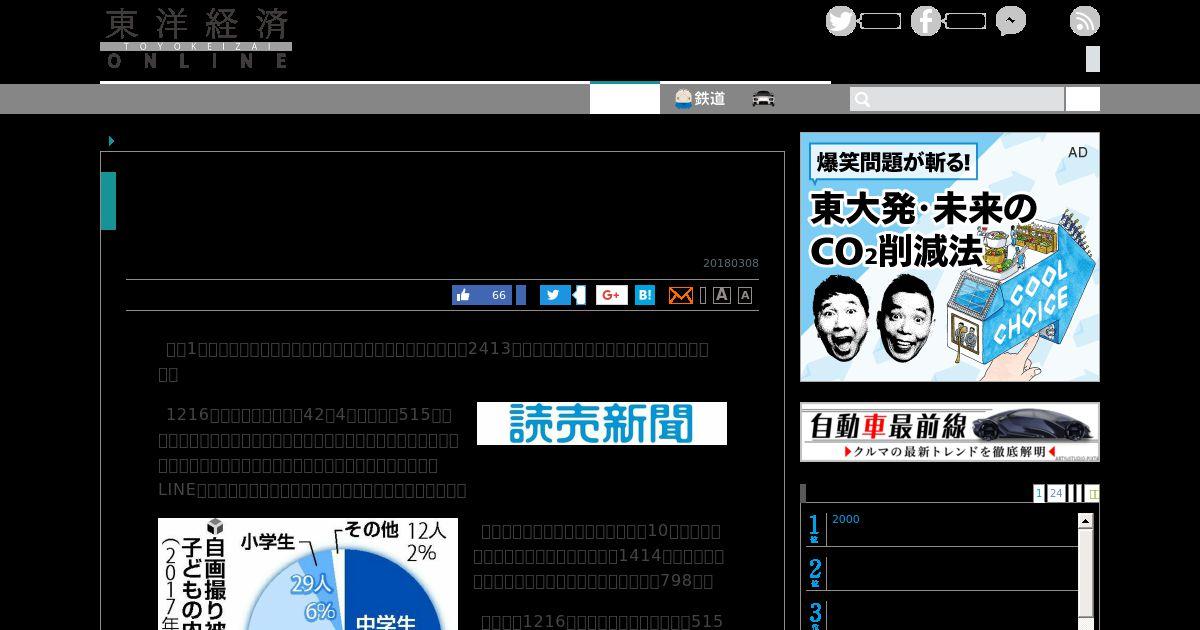Email the article via the orange envelope icon
The image size is (1200, 630).
tap(681, 295)
